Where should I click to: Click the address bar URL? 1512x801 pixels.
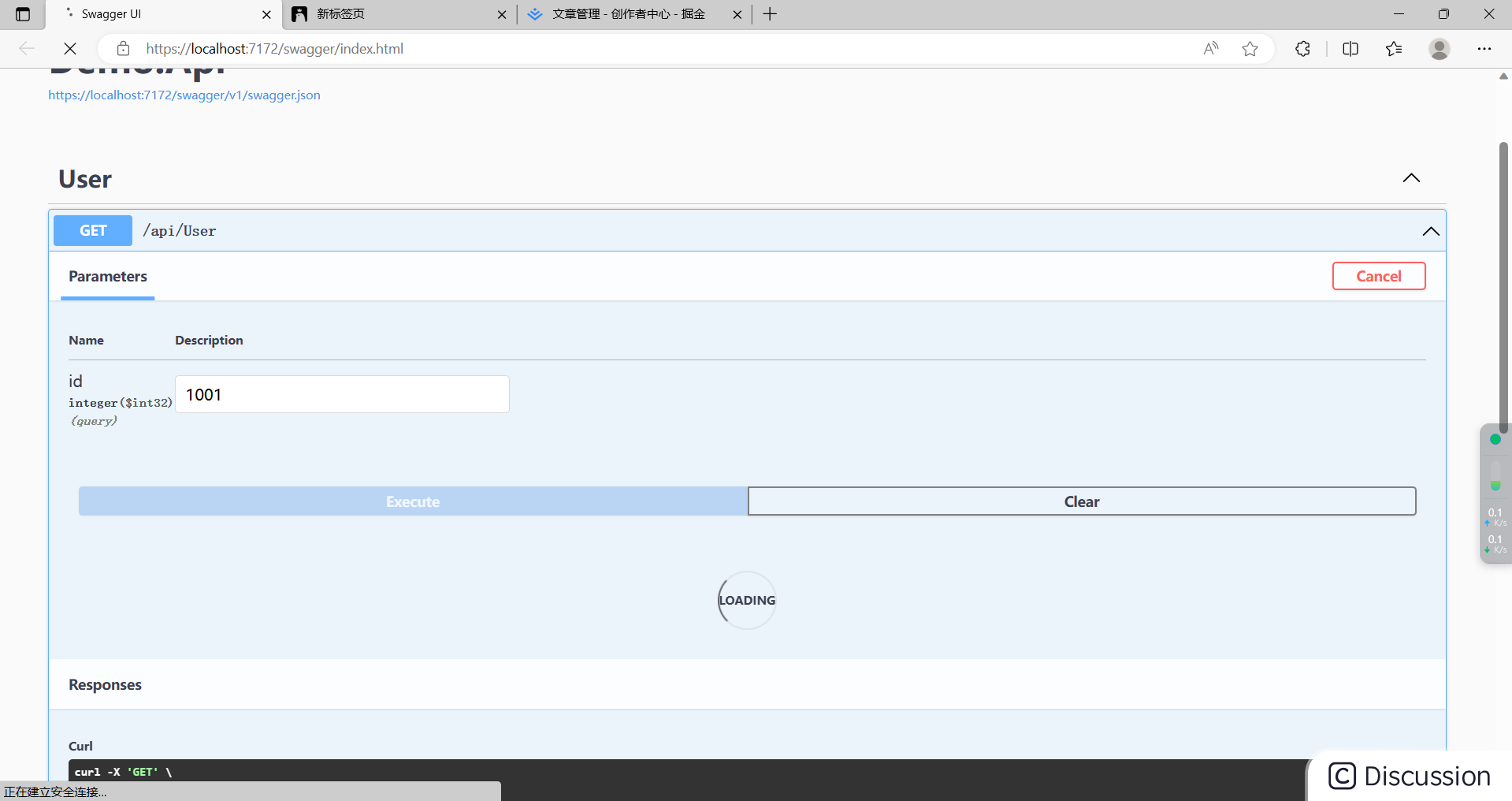275,49
